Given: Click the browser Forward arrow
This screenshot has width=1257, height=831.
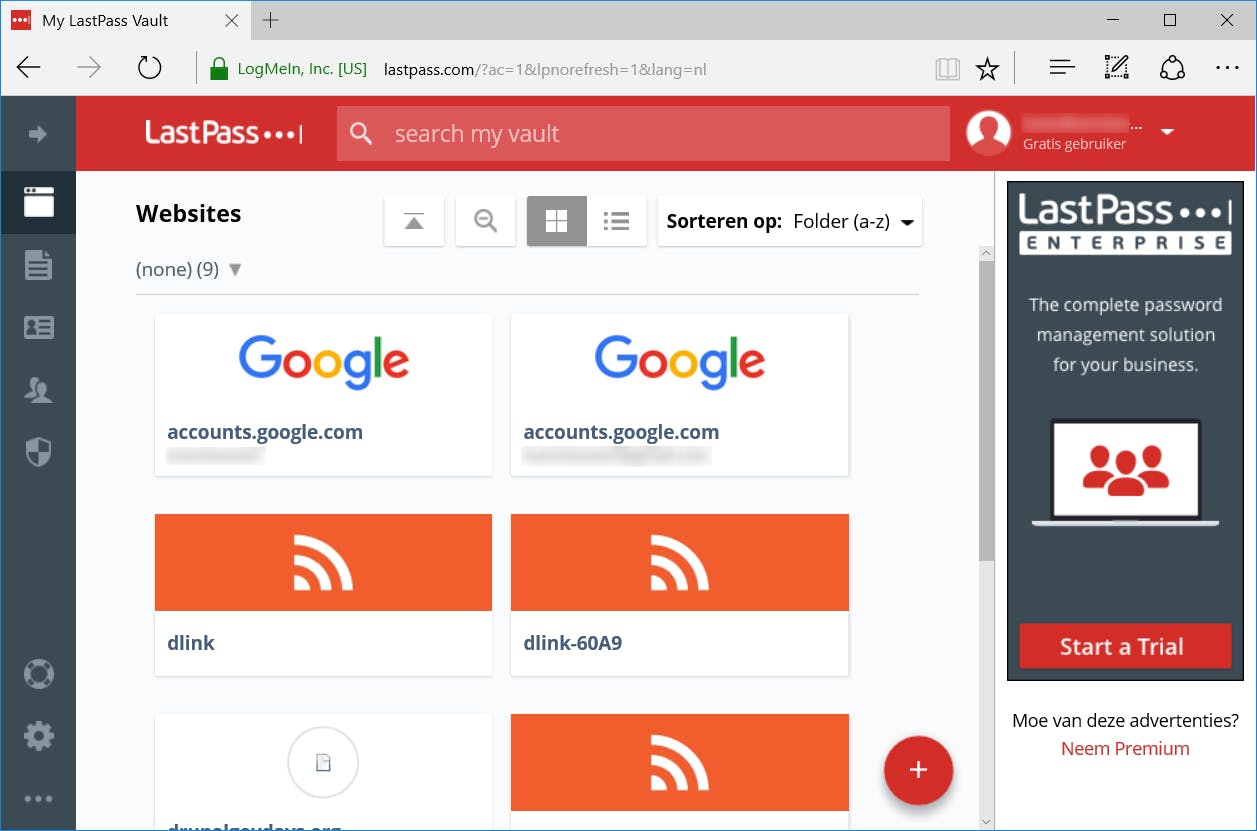Looking at the screenshot, I should pyautogui.click(x=89, y=68).
